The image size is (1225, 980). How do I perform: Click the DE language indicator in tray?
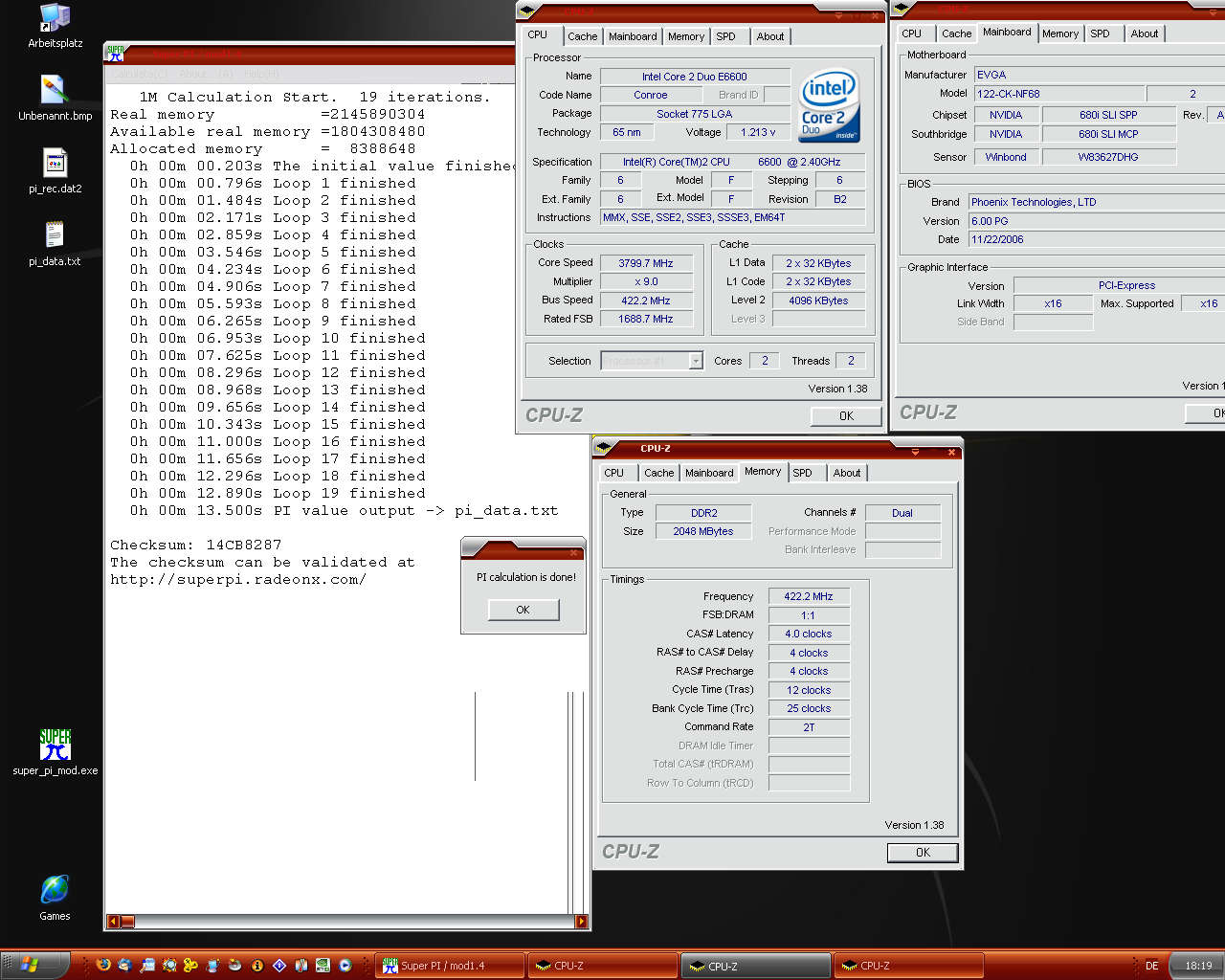point(1152,966)
